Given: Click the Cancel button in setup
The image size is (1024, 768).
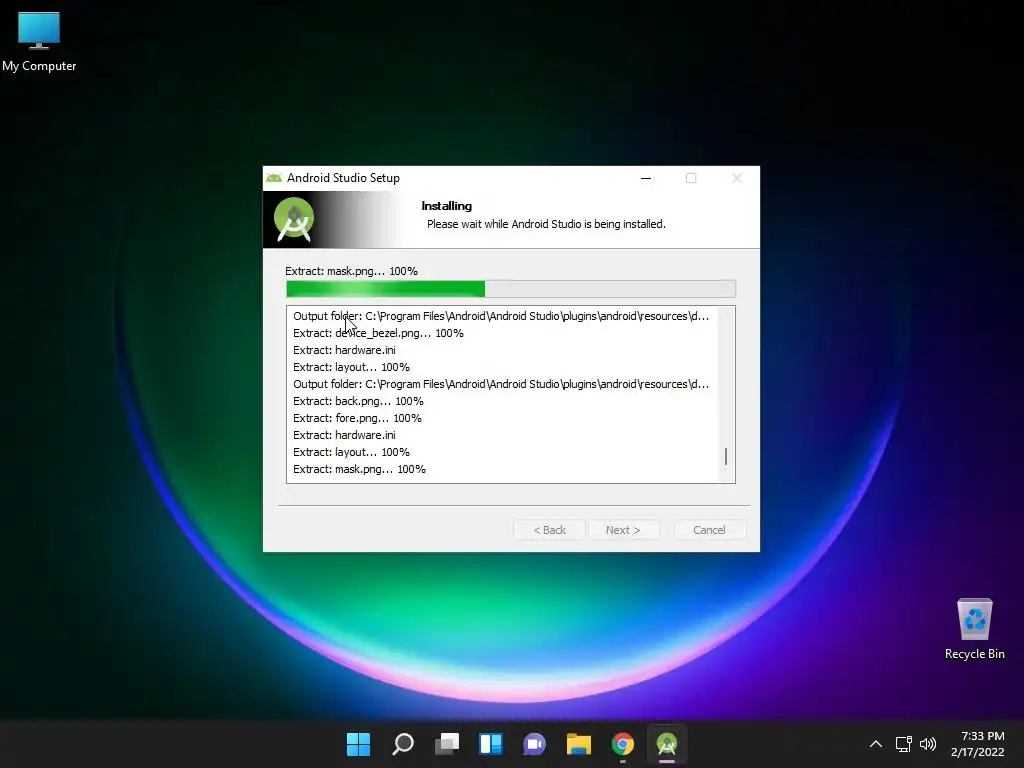Looking at the screenshot, I should pyautogui.click(x=709, y=530).
